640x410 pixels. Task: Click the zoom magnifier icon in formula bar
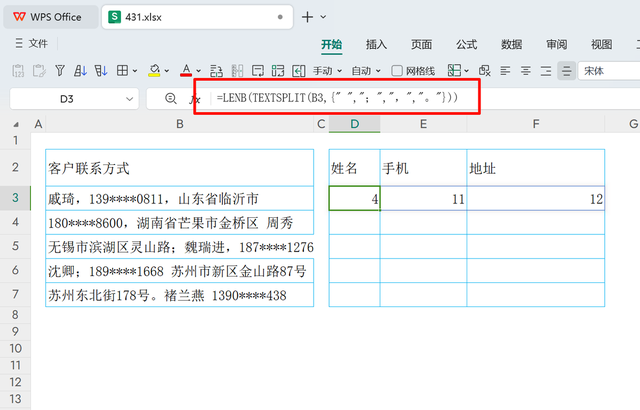[171, 98]
